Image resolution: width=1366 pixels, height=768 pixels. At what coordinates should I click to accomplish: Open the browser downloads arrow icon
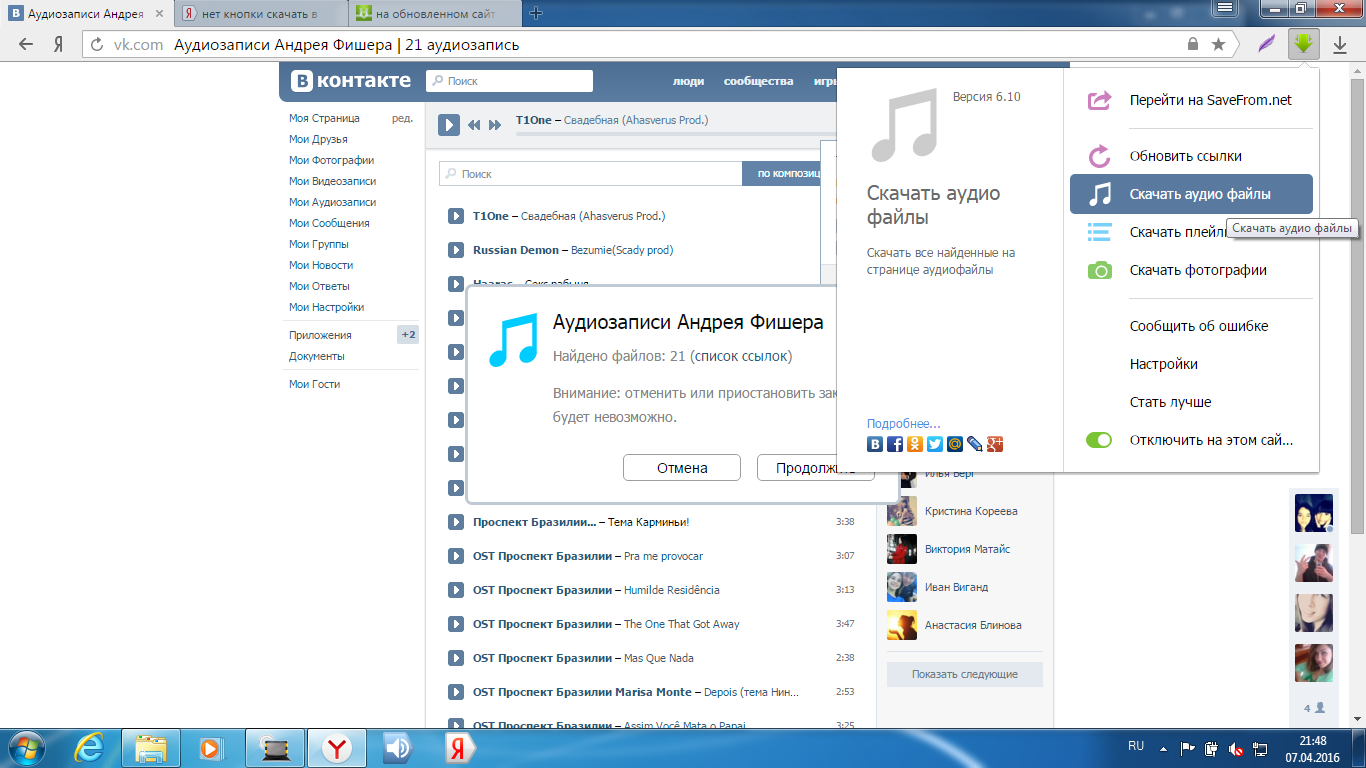pos(1340,44)
